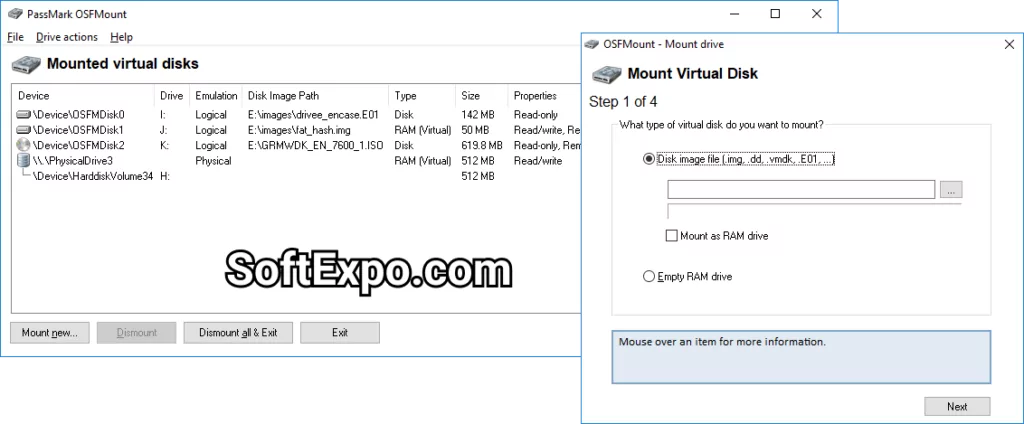Click the OSFMDisk2 disc icon
Image resolution: width=1024 pixels, height=424 pixels.
pos(24,145)
